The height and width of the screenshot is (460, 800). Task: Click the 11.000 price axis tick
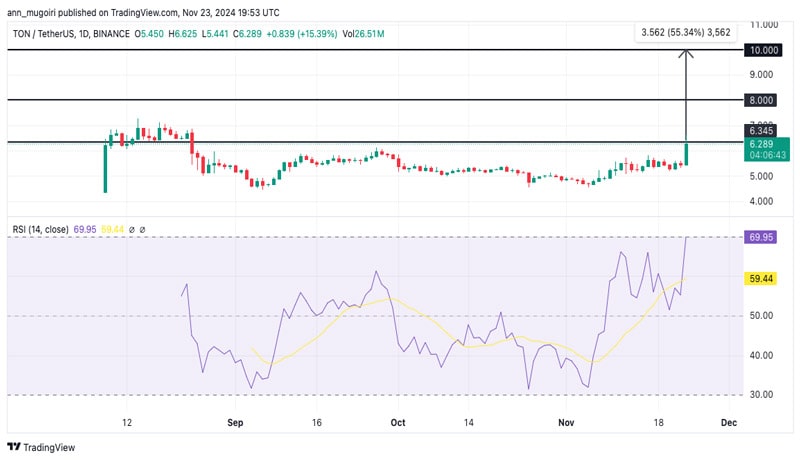pos(764,24)
